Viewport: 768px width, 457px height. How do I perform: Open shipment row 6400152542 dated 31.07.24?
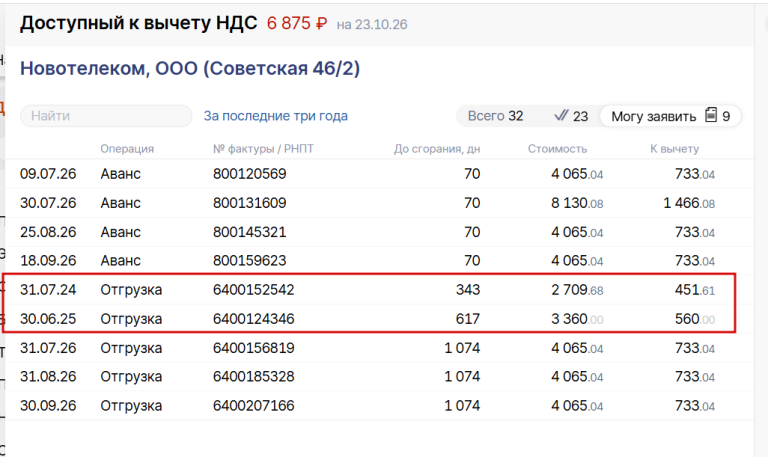pos(379,289)
